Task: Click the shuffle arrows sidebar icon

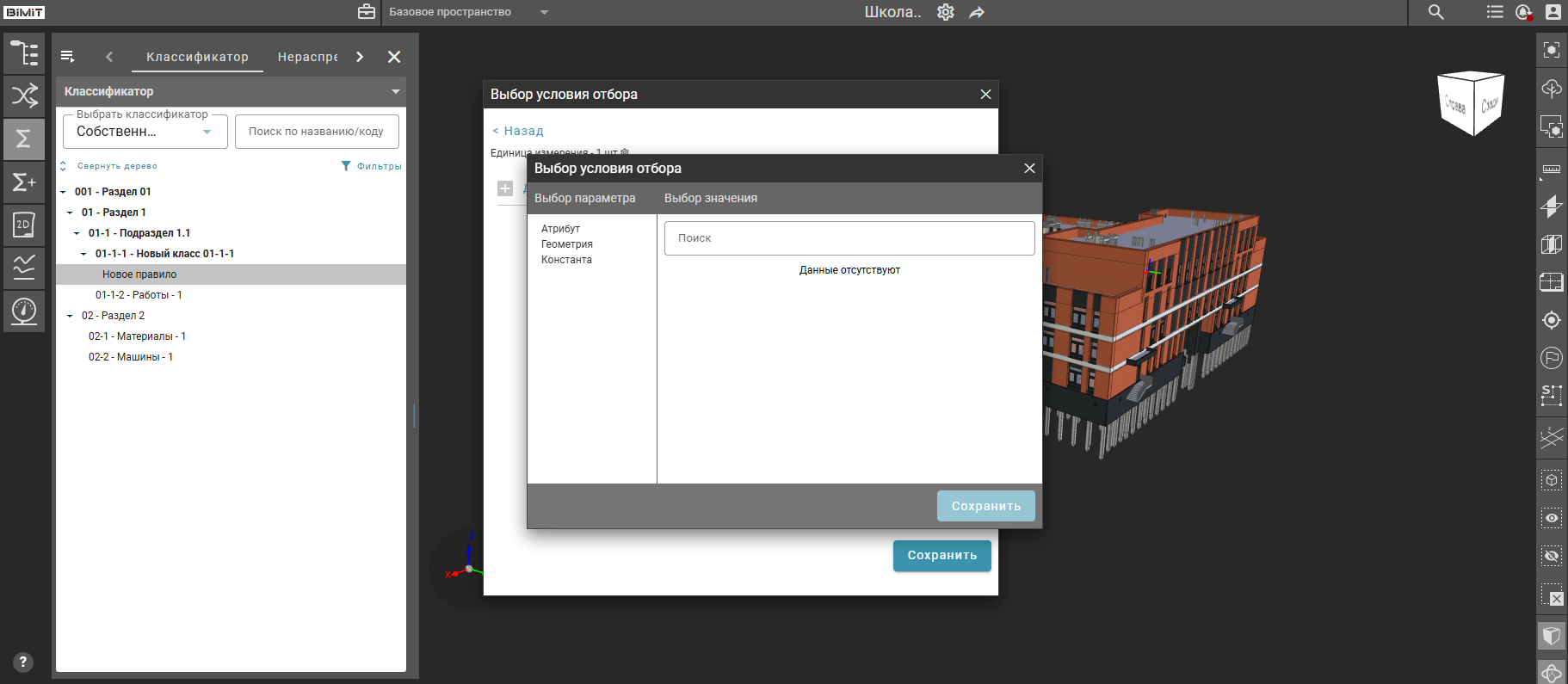Action: 24,96
